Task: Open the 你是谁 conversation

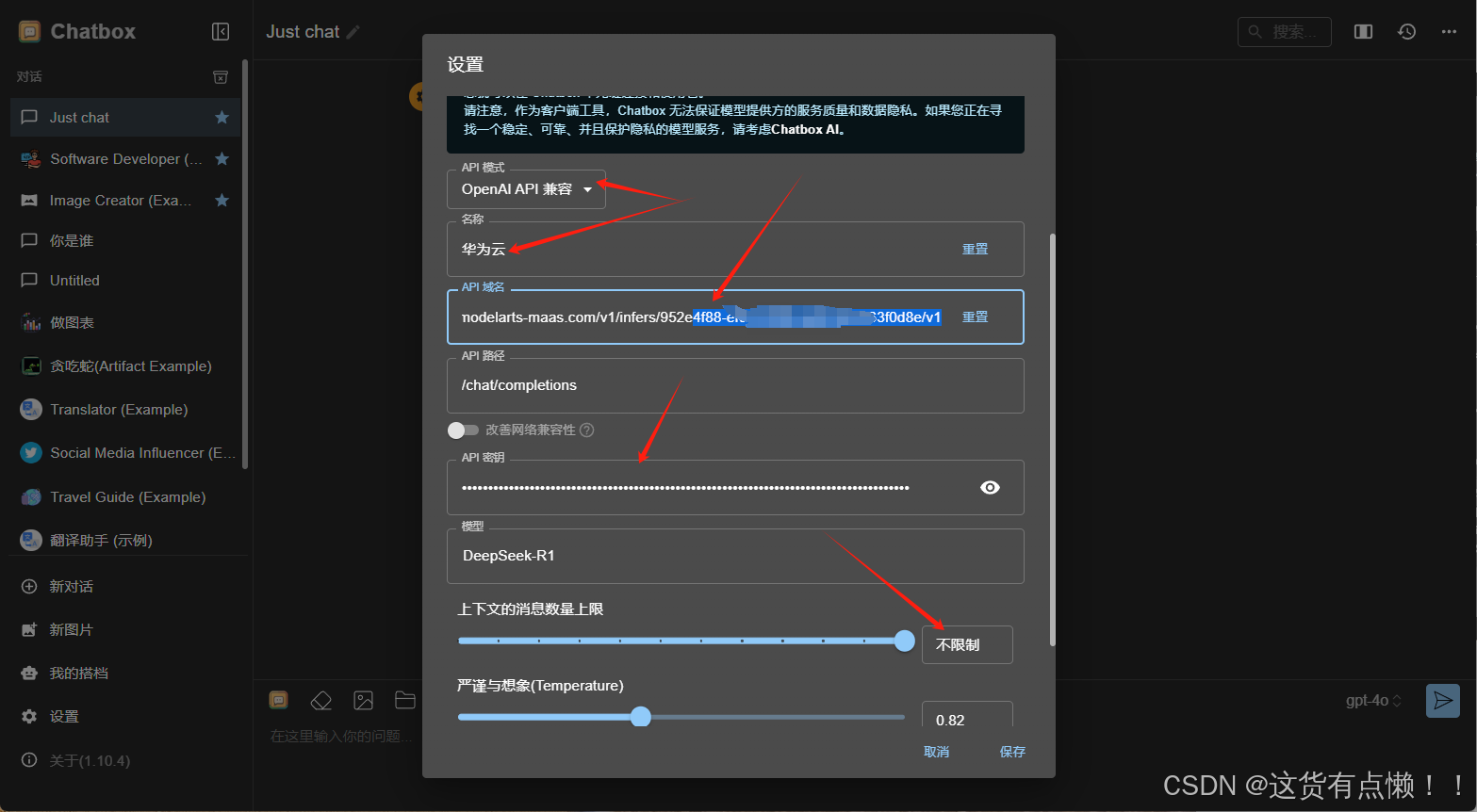Action: tap(125, 241)
